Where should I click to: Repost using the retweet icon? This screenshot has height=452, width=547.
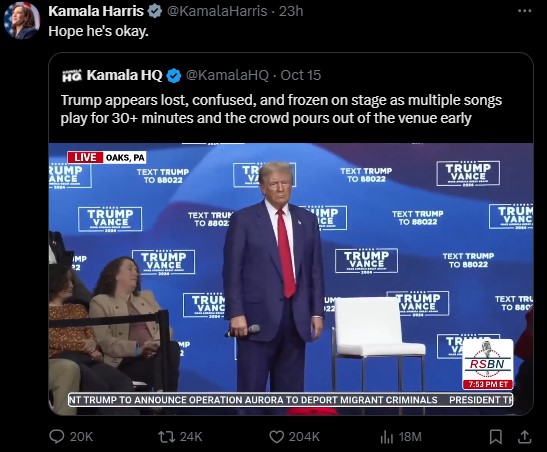[167, 437]
